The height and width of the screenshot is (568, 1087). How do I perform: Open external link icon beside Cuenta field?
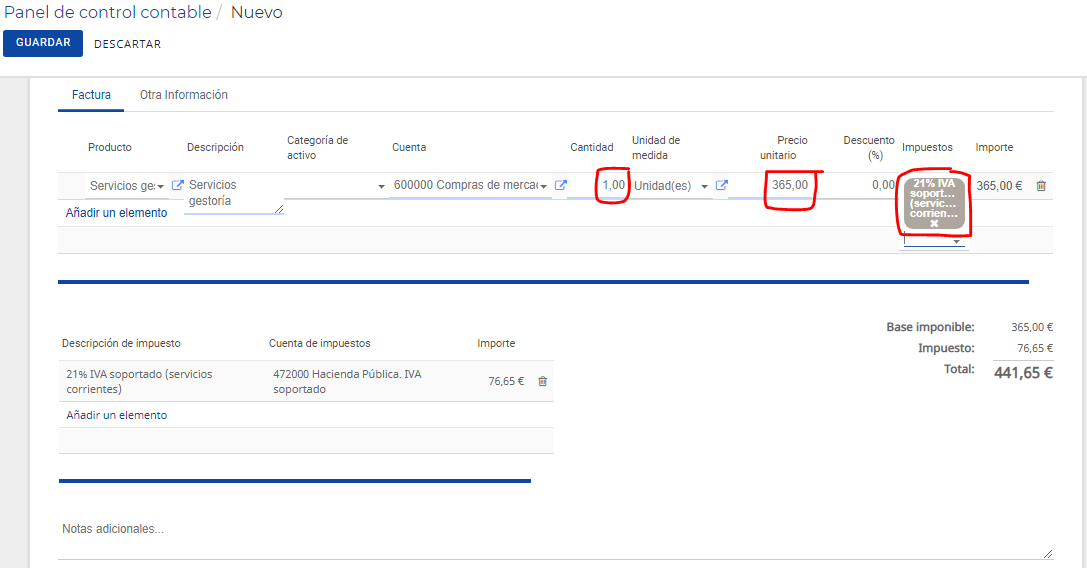(x=561, y=185)
